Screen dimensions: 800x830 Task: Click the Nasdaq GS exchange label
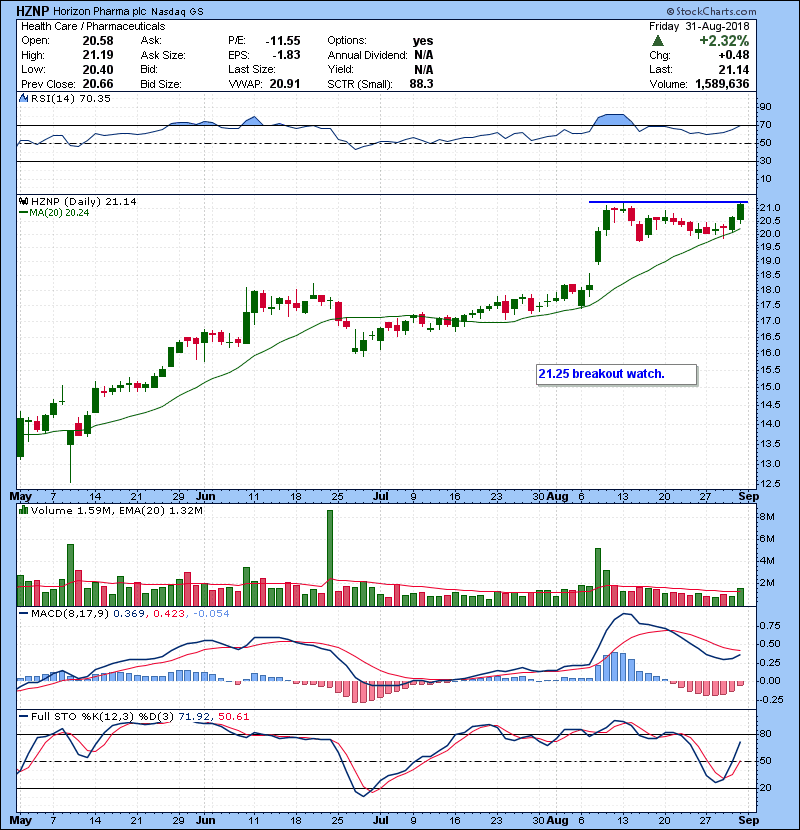[x=177, y=12]
